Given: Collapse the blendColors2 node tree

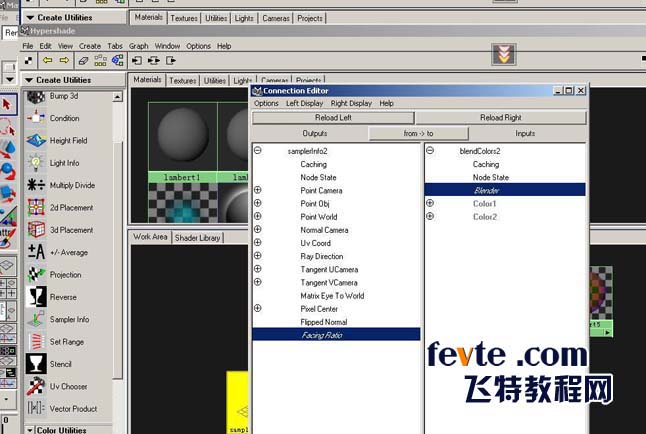Looking at the screenshot, I should click(430, 150).
